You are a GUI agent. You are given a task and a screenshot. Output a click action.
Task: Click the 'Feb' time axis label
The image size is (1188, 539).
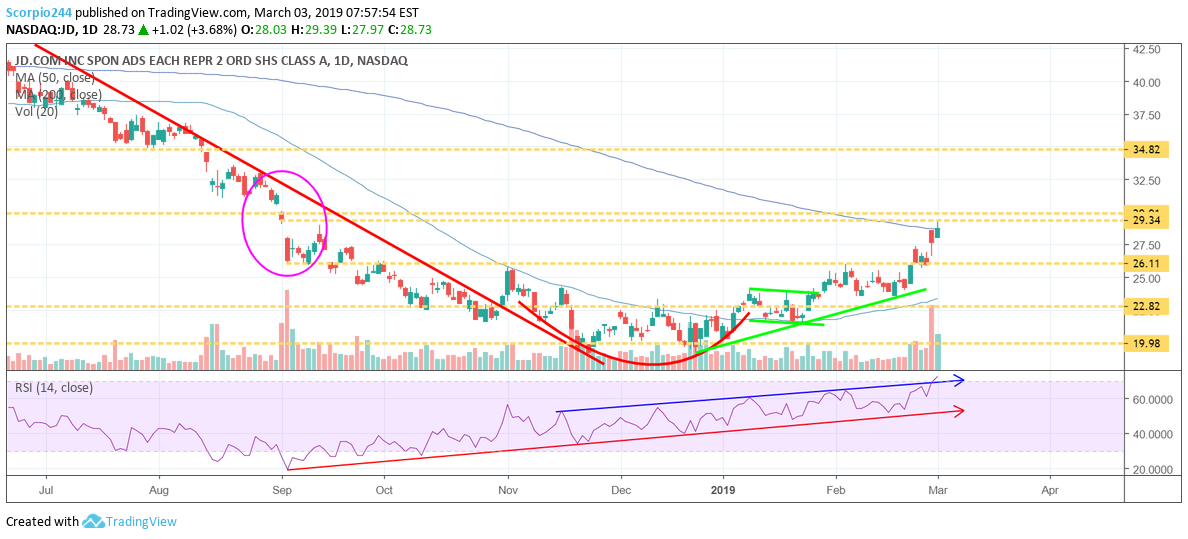coord(836,490)
